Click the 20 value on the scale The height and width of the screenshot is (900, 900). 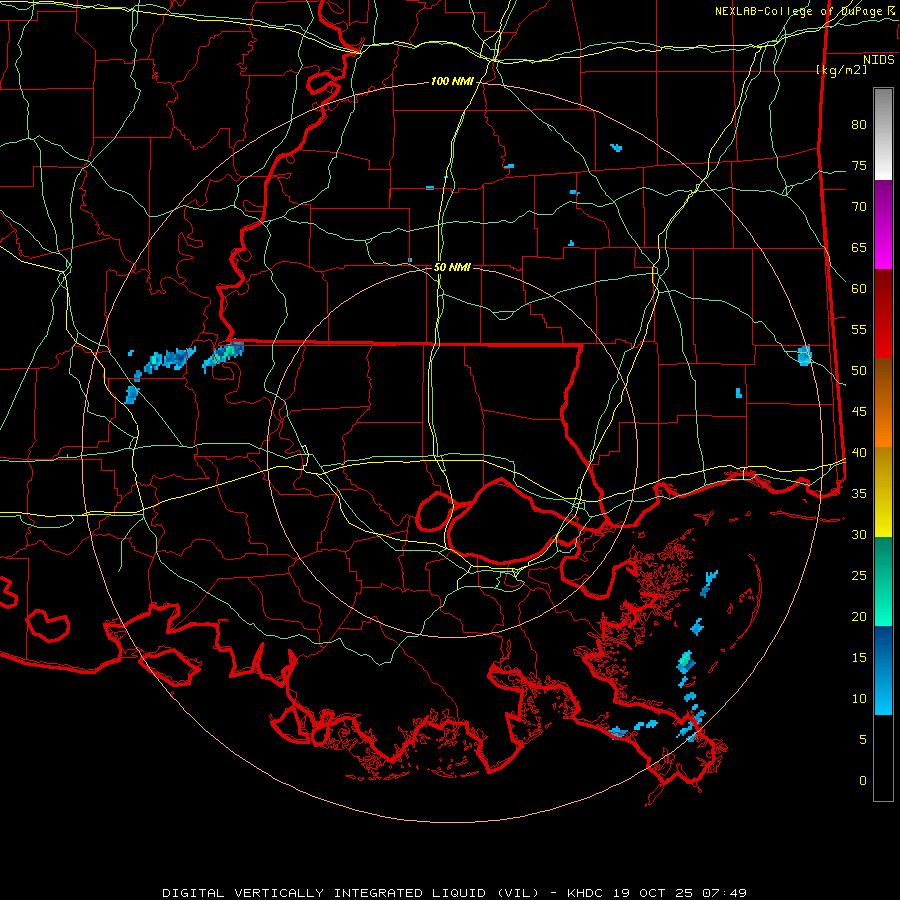point(859,616)
